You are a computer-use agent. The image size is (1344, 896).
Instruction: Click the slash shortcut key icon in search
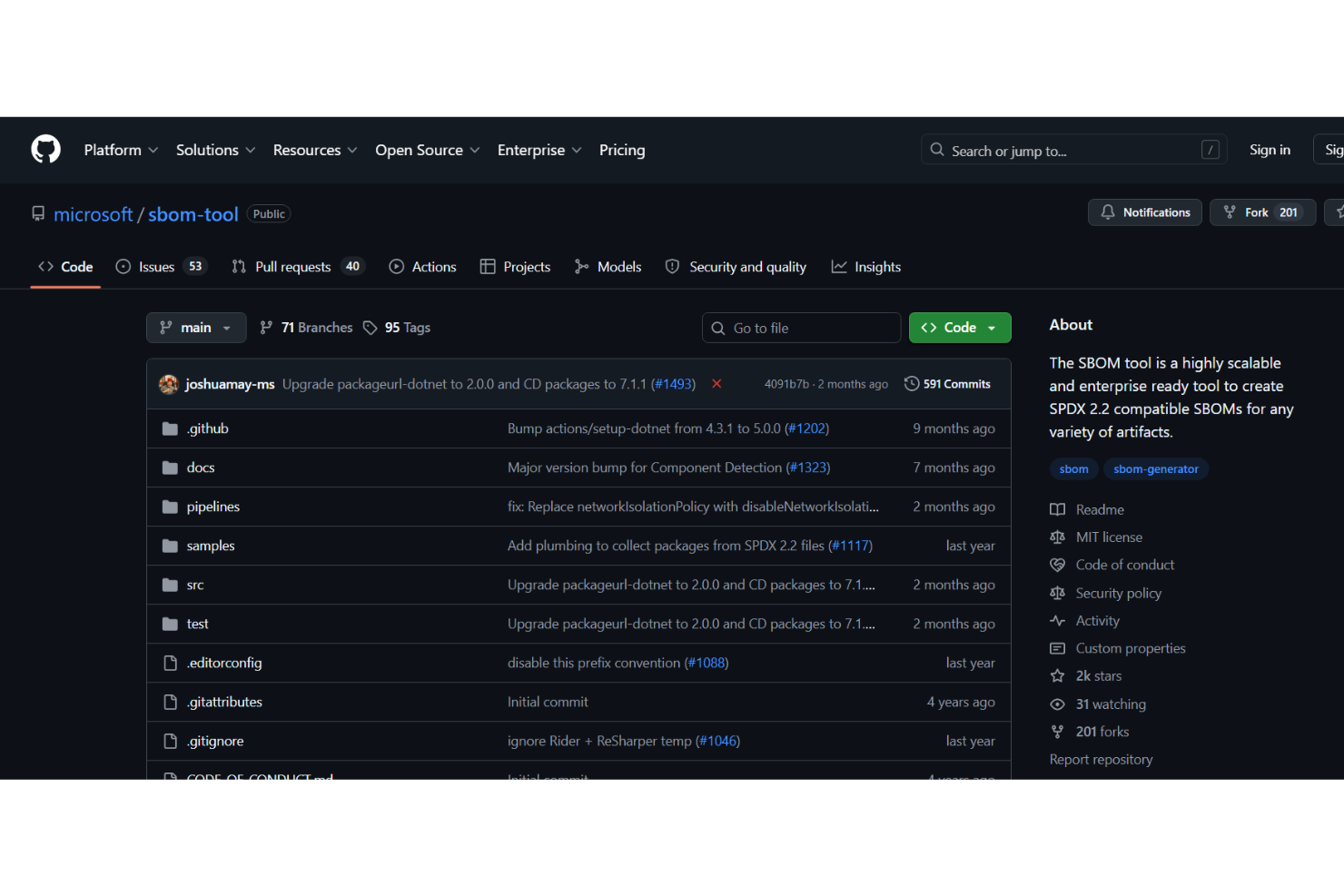1210,150
